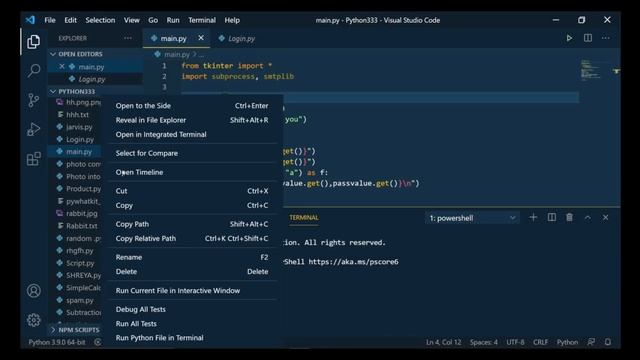The width and height of the screenshot is (640, 360).
Task: Select Login.py under Open Editors
Action: point(92,79)
